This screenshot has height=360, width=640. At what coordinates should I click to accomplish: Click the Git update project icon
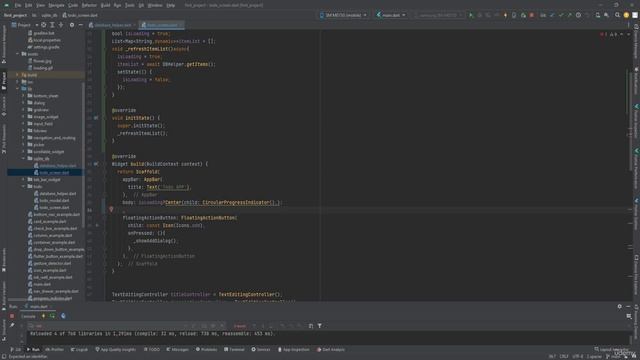tap(552, 15)
